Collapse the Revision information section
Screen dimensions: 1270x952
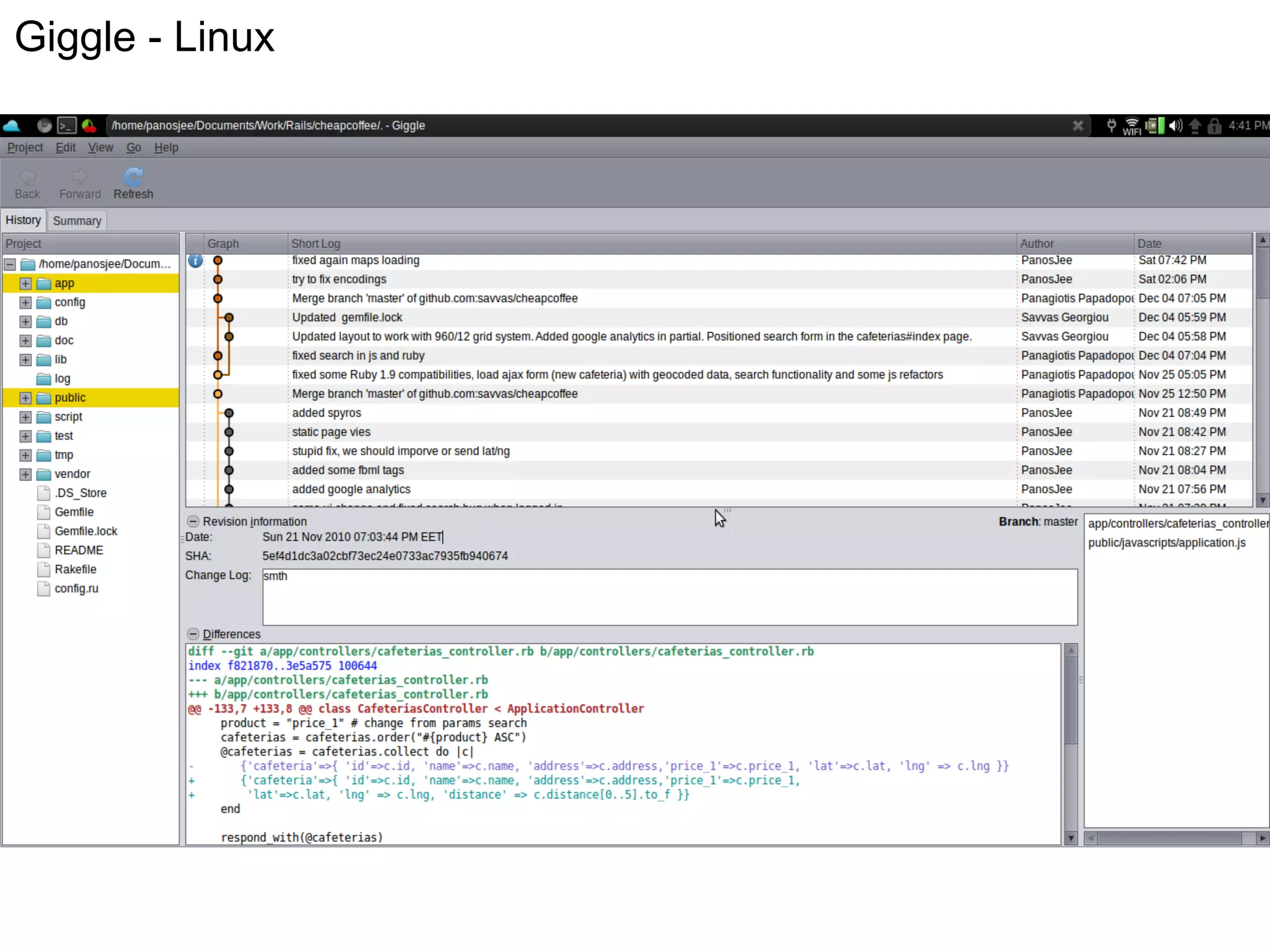[x=193, y=522]
